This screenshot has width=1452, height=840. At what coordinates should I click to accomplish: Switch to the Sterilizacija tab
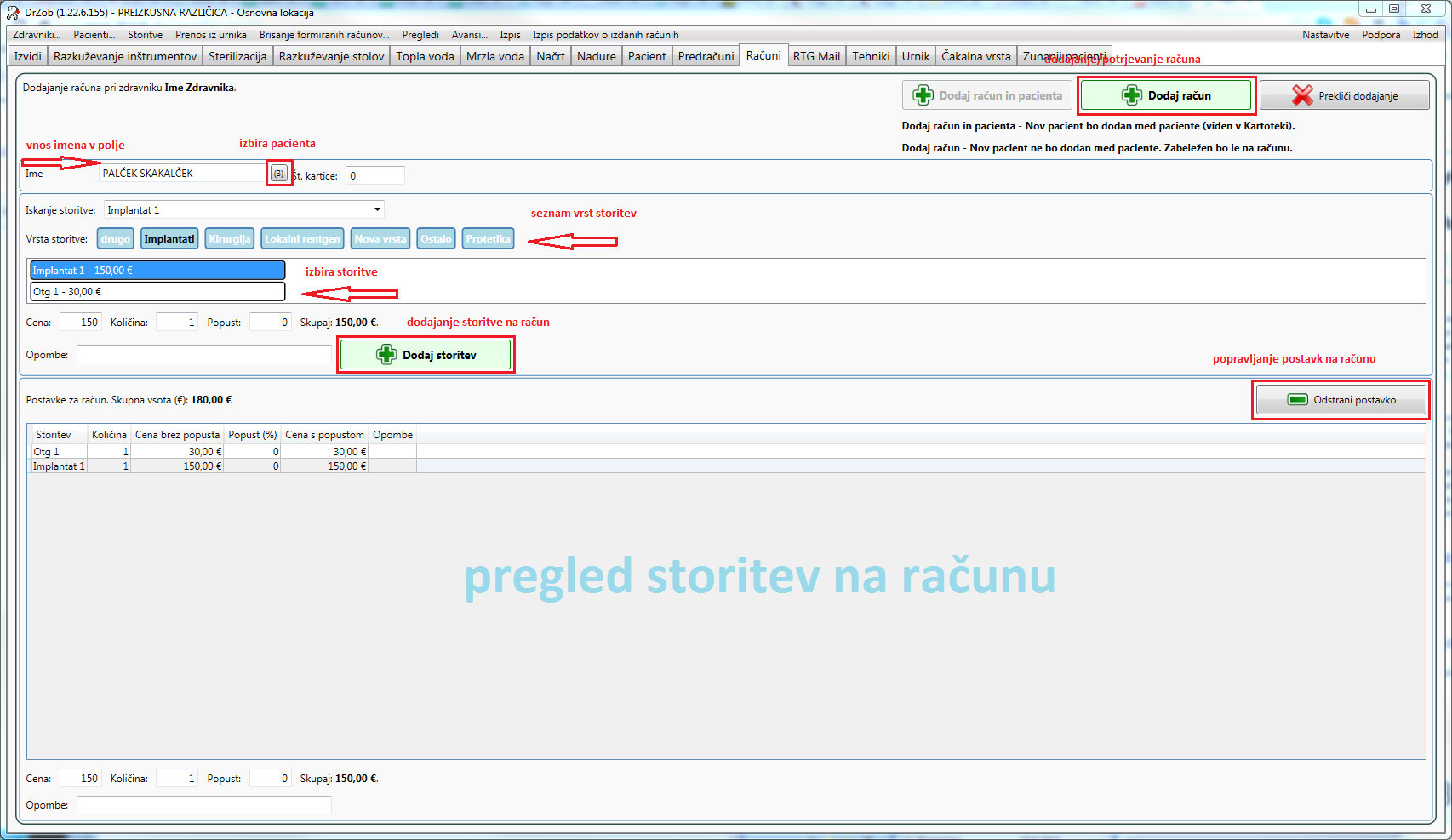tap(237, 56)
